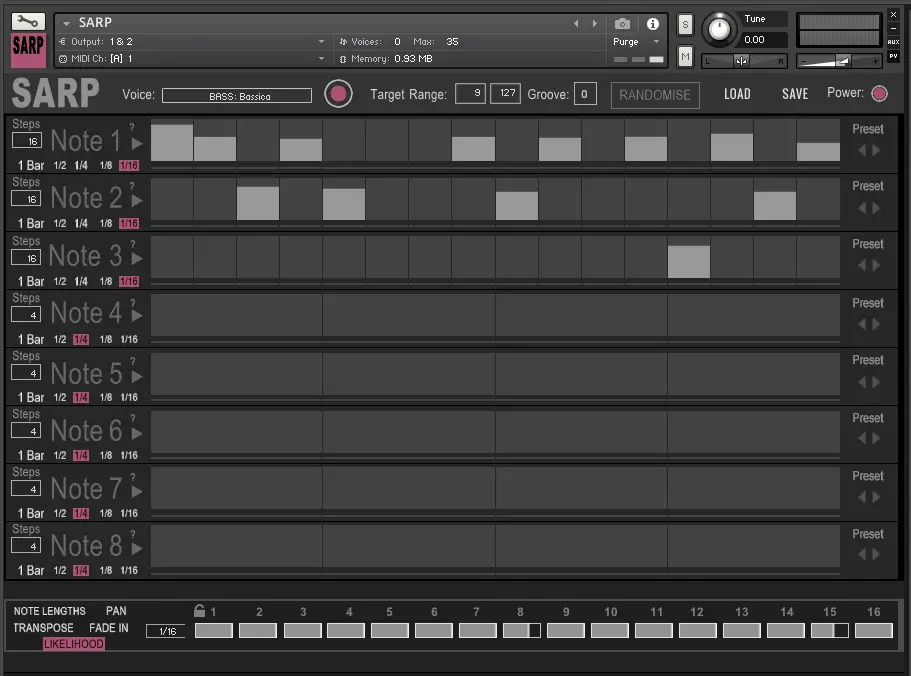Click the Tune knob
The image size is (911, 676).
coord(719,29)
